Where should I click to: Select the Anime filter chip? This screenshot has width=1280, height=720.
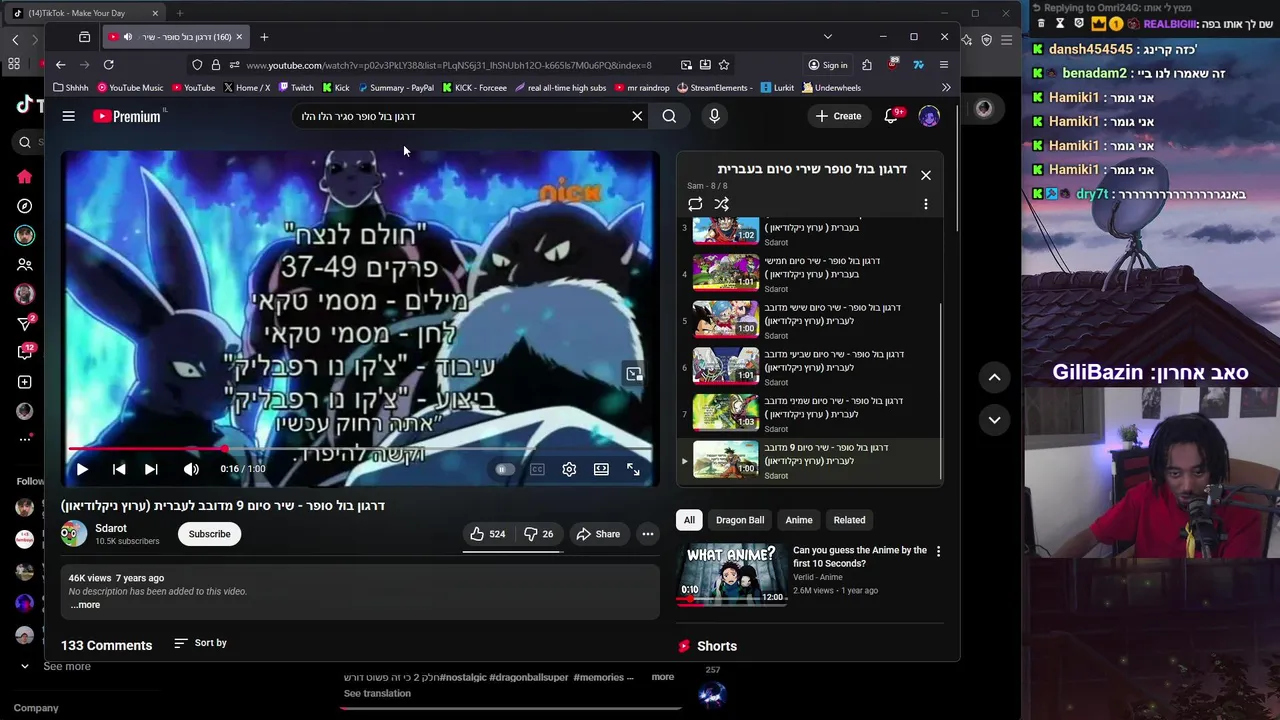coord(799,520)
